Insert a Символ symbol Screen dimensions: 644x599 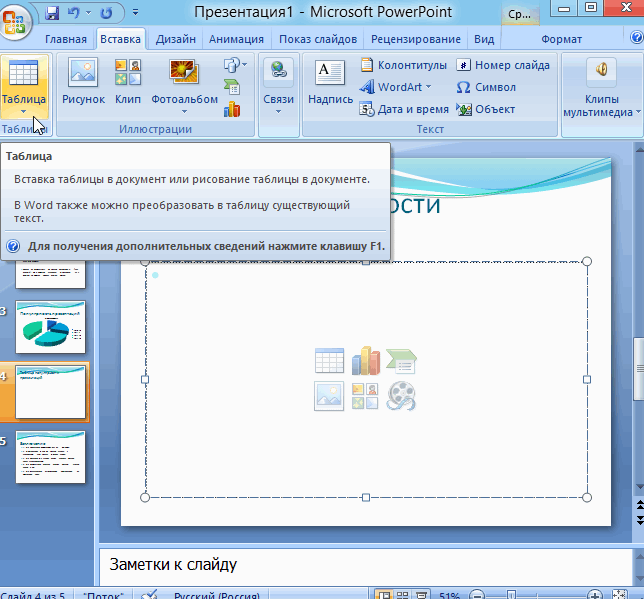click(x=486, y=87)
